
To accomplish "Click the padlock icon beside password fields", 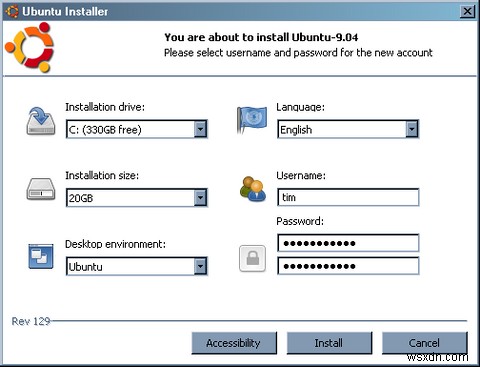I will pos(252,258).
